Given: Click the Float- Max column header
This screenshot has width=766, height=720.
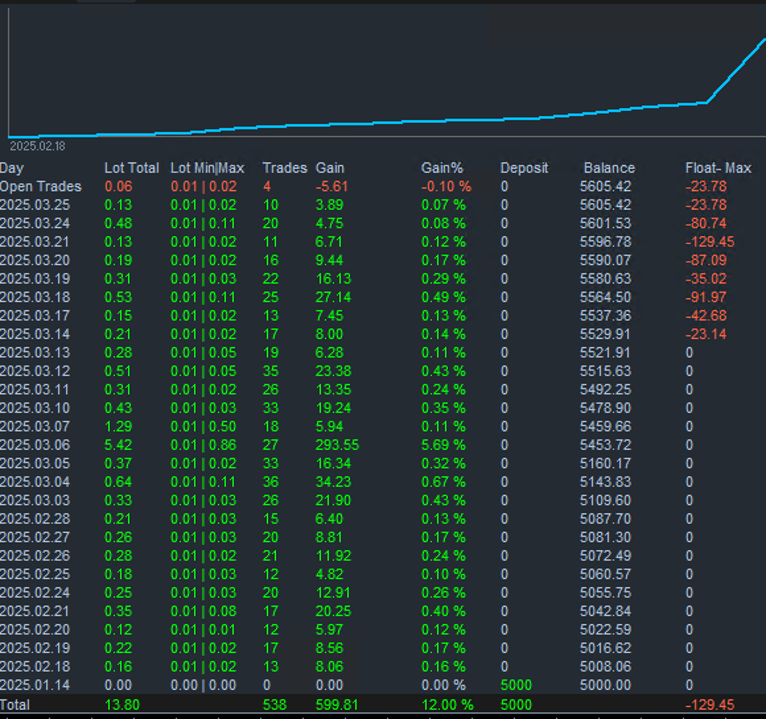Looking at the screenshot, I should [718, 168].
